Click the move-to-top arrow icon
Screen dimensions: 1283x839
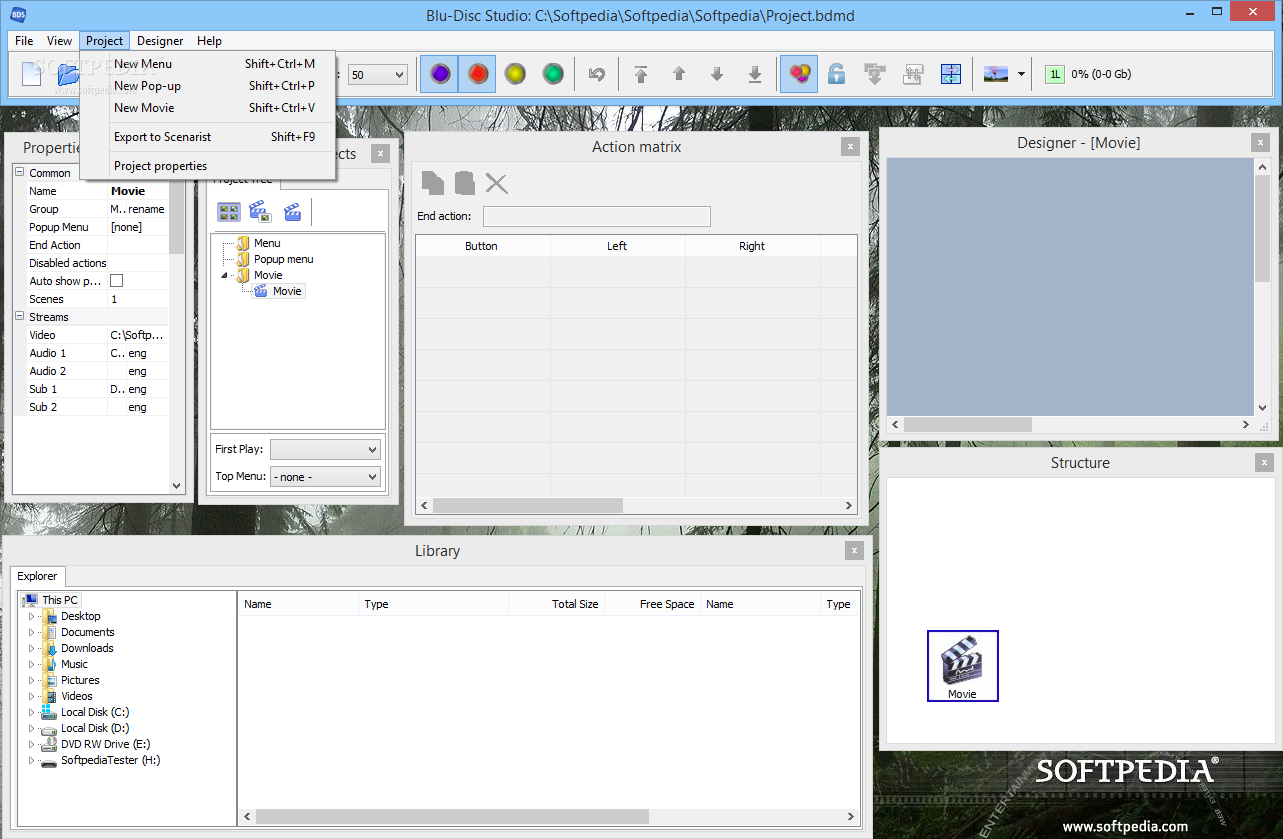641,74
